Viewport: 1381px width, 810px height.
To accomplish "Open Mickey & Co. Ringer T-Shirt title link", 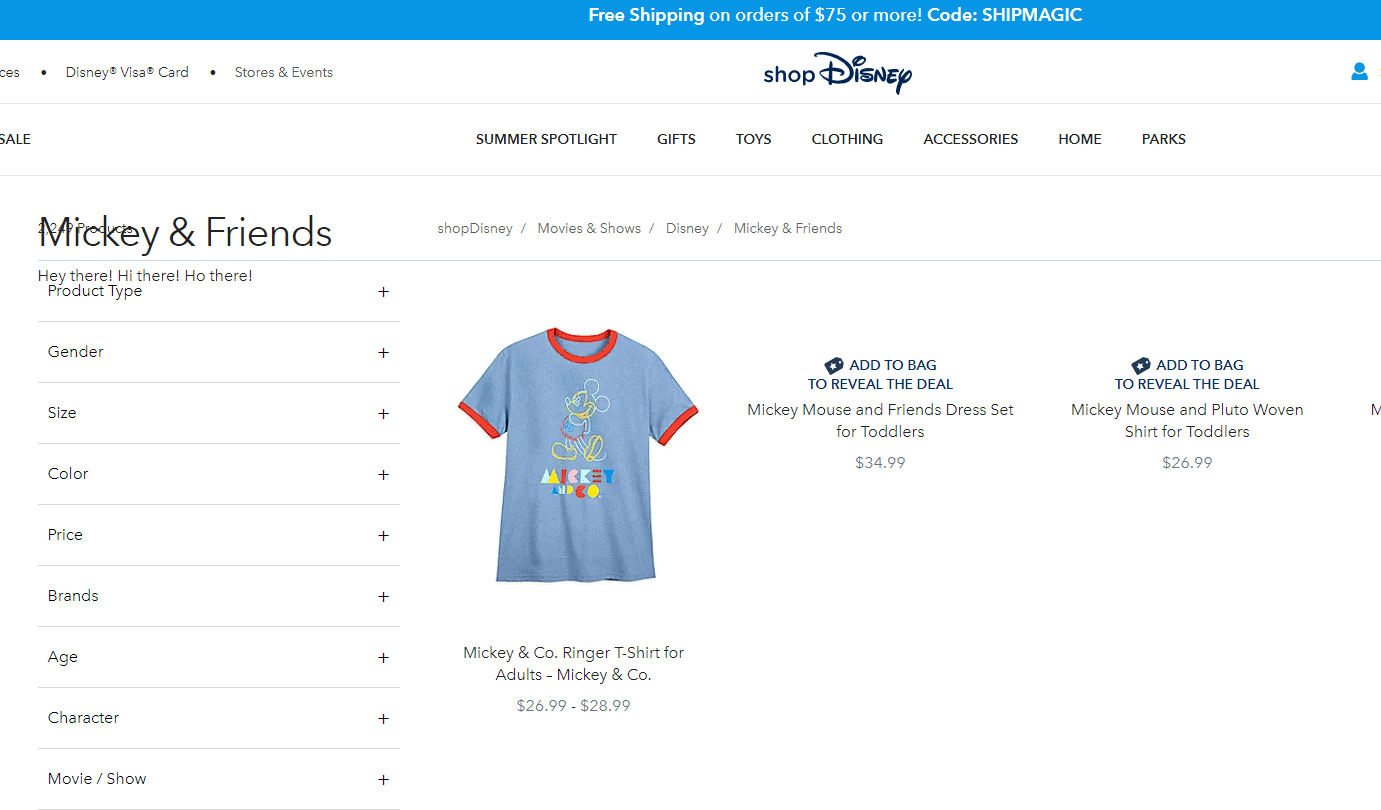I will [574, 663].
